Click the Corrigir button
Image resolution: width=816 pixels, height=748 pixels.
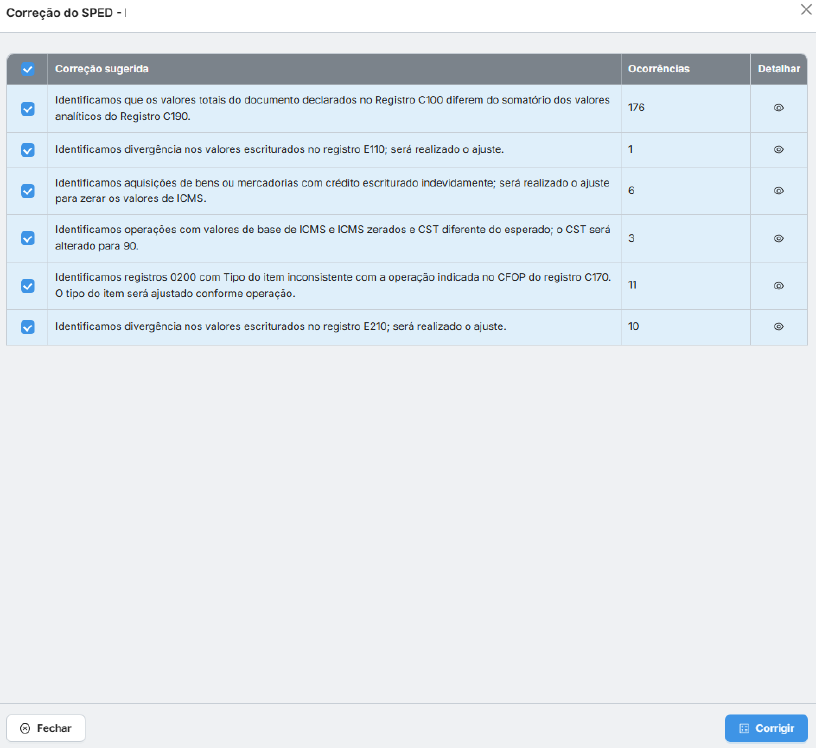(766, 728)
